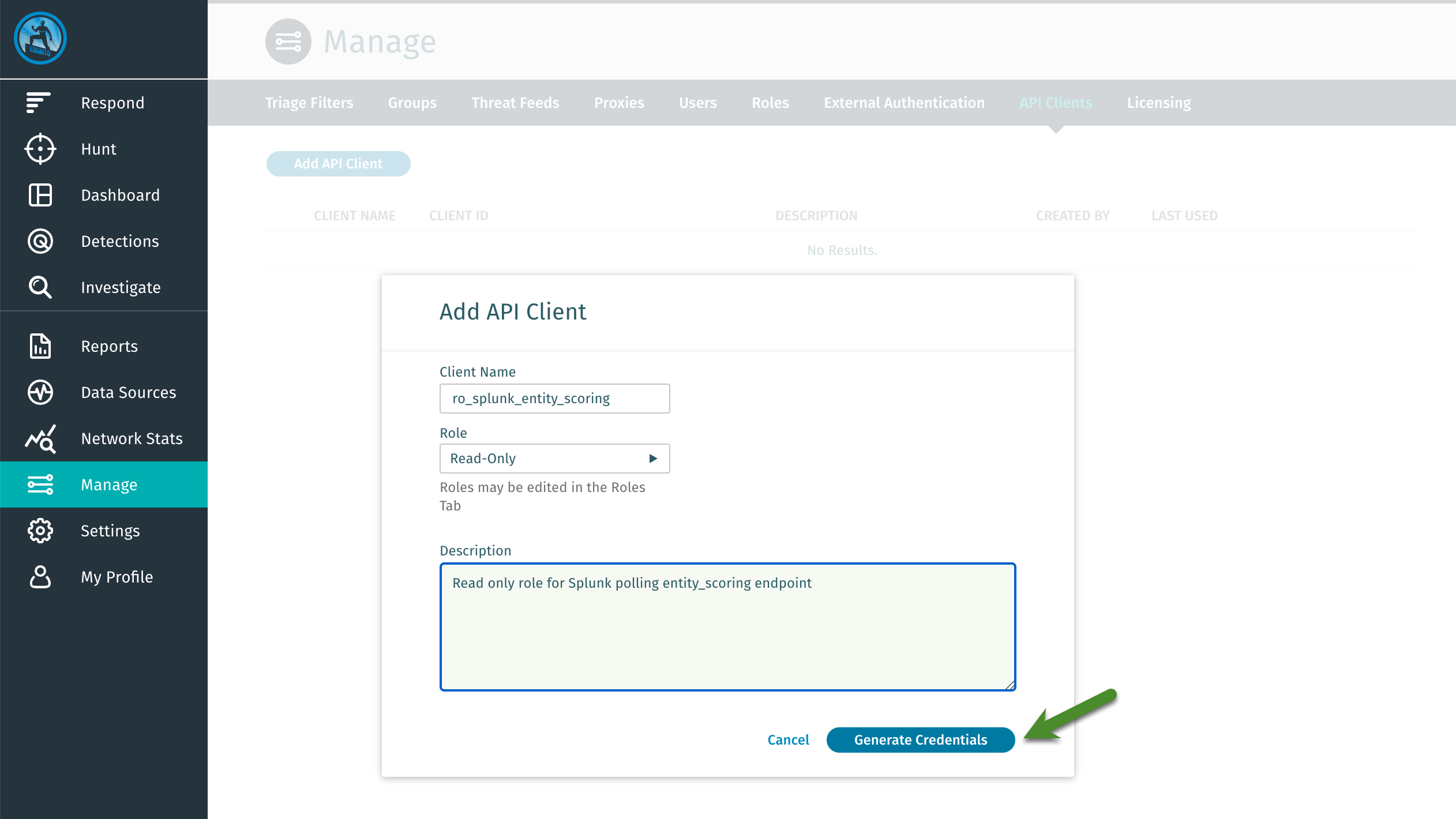Navigate to the Dashboard icon

39,195
